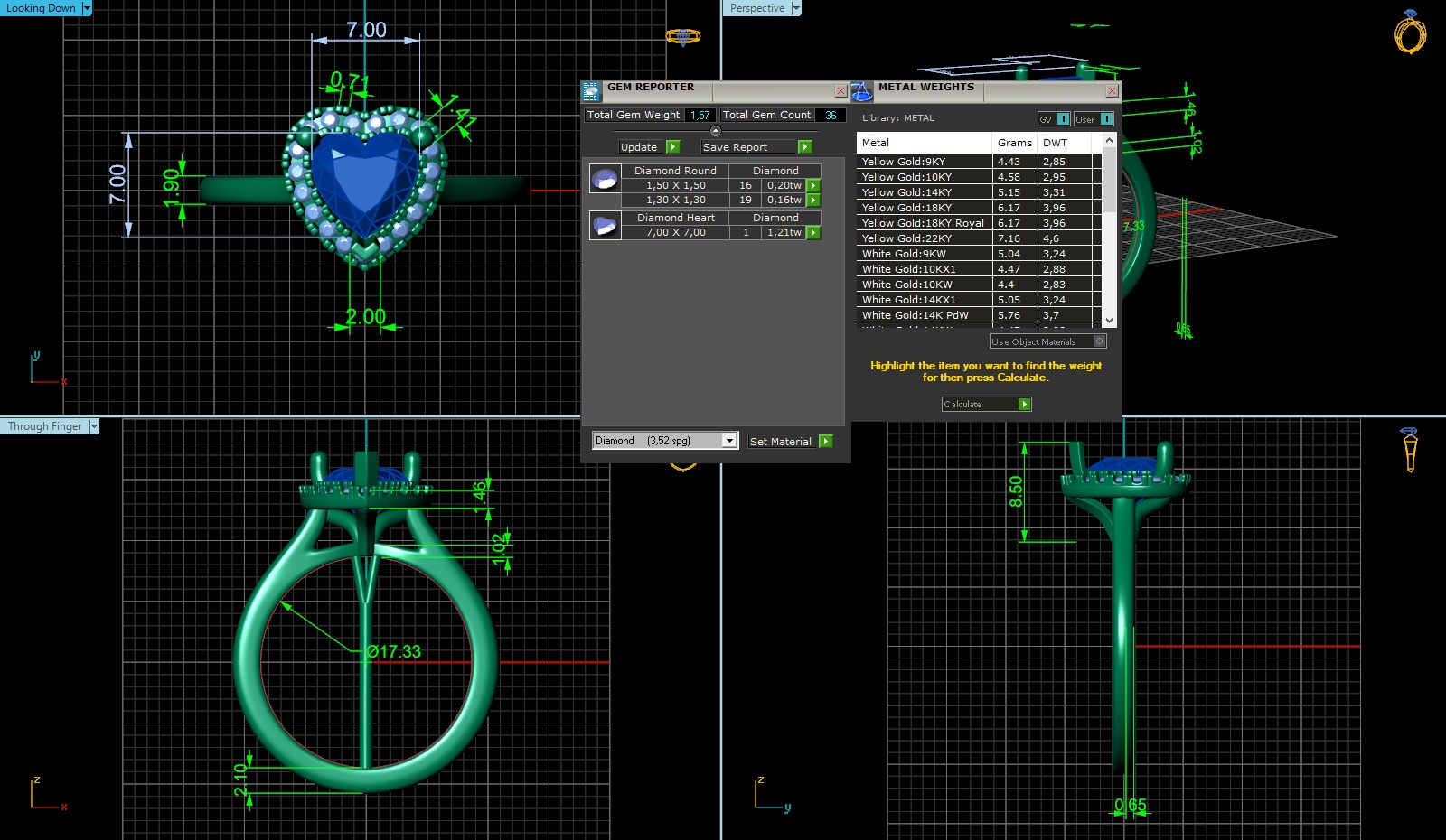Click the Metal Weights flask icon
The height and width of the screenshot is (840, 1446).
point(861,91)
